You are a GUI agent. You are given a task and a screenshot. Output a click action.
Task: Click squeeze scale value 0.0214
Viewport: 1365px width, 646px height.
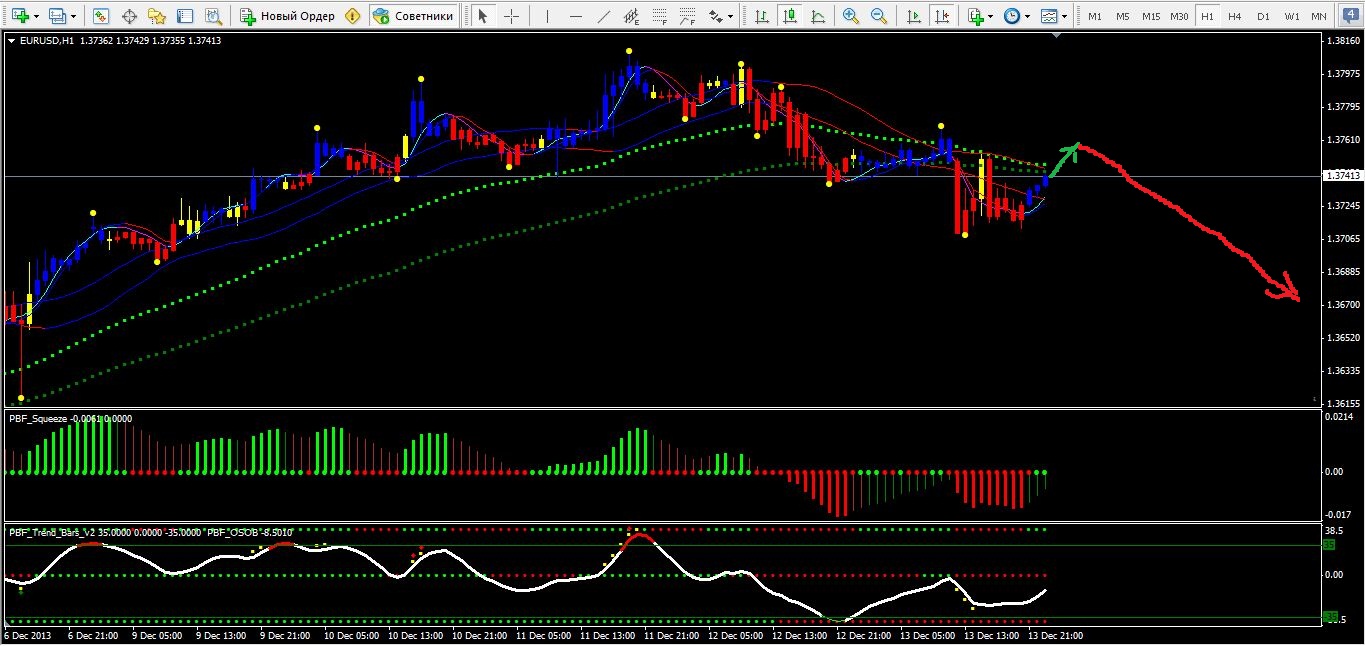pos(1338,416)
